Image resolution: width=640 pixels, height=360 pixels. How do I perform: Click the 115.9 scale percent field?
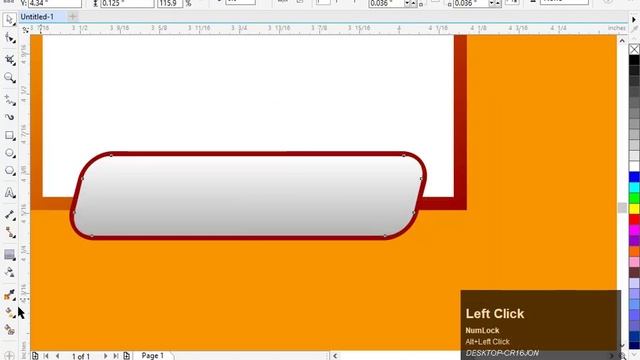click(x=170, y=3)
